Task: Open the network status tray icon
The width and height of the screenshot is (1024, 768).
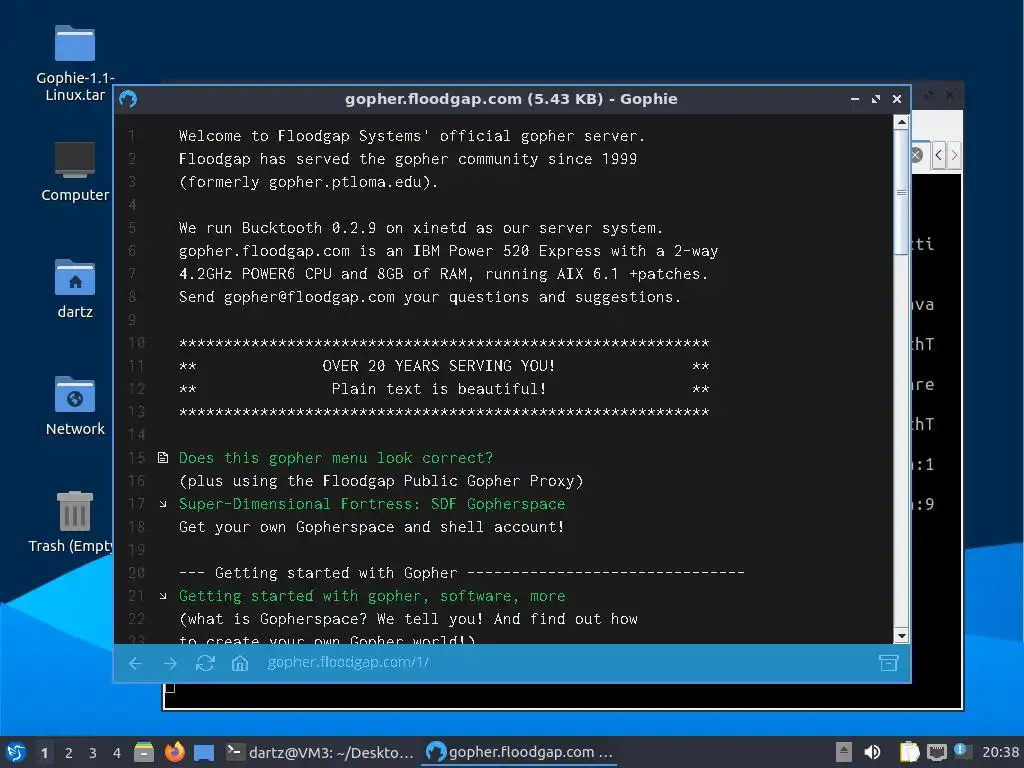Action: pos(937,752)
